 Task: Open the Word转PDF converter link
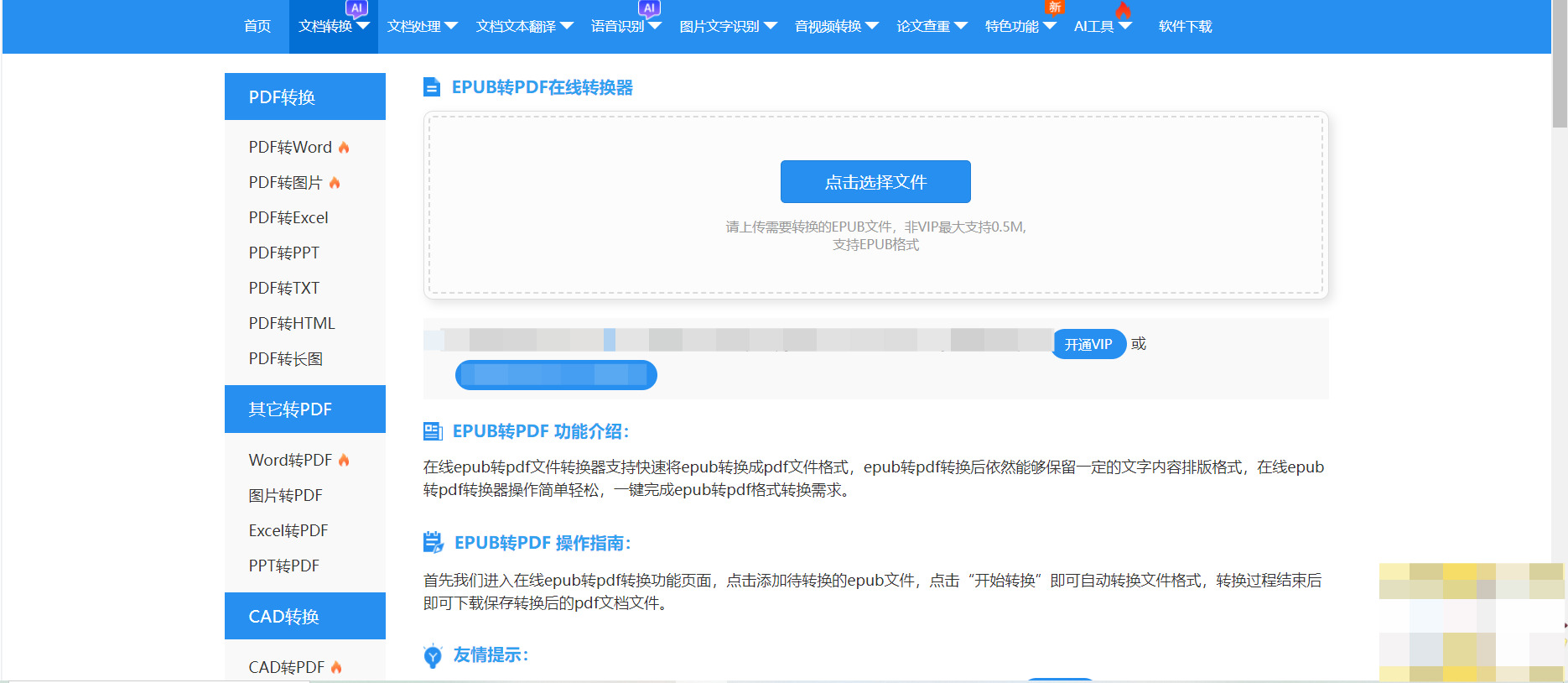coord(290,461)
